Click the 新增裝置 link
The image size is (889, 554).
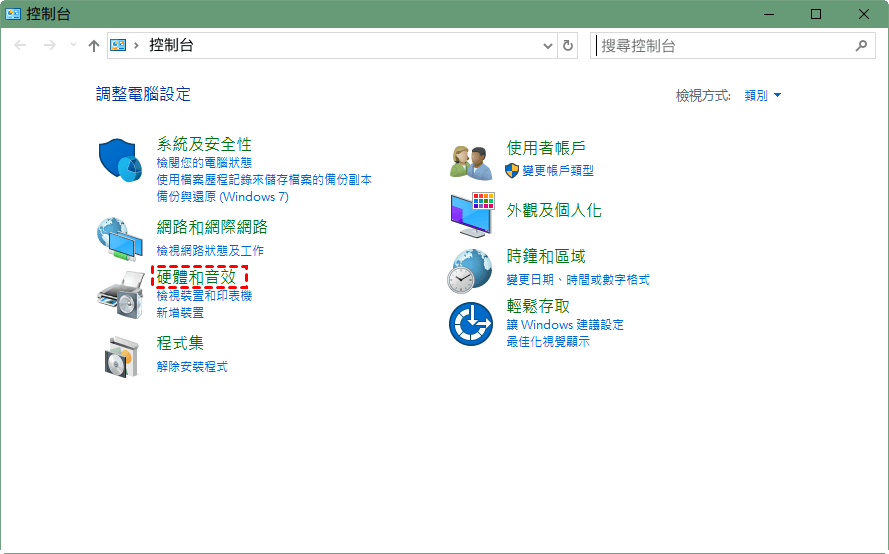click(180, 312)
